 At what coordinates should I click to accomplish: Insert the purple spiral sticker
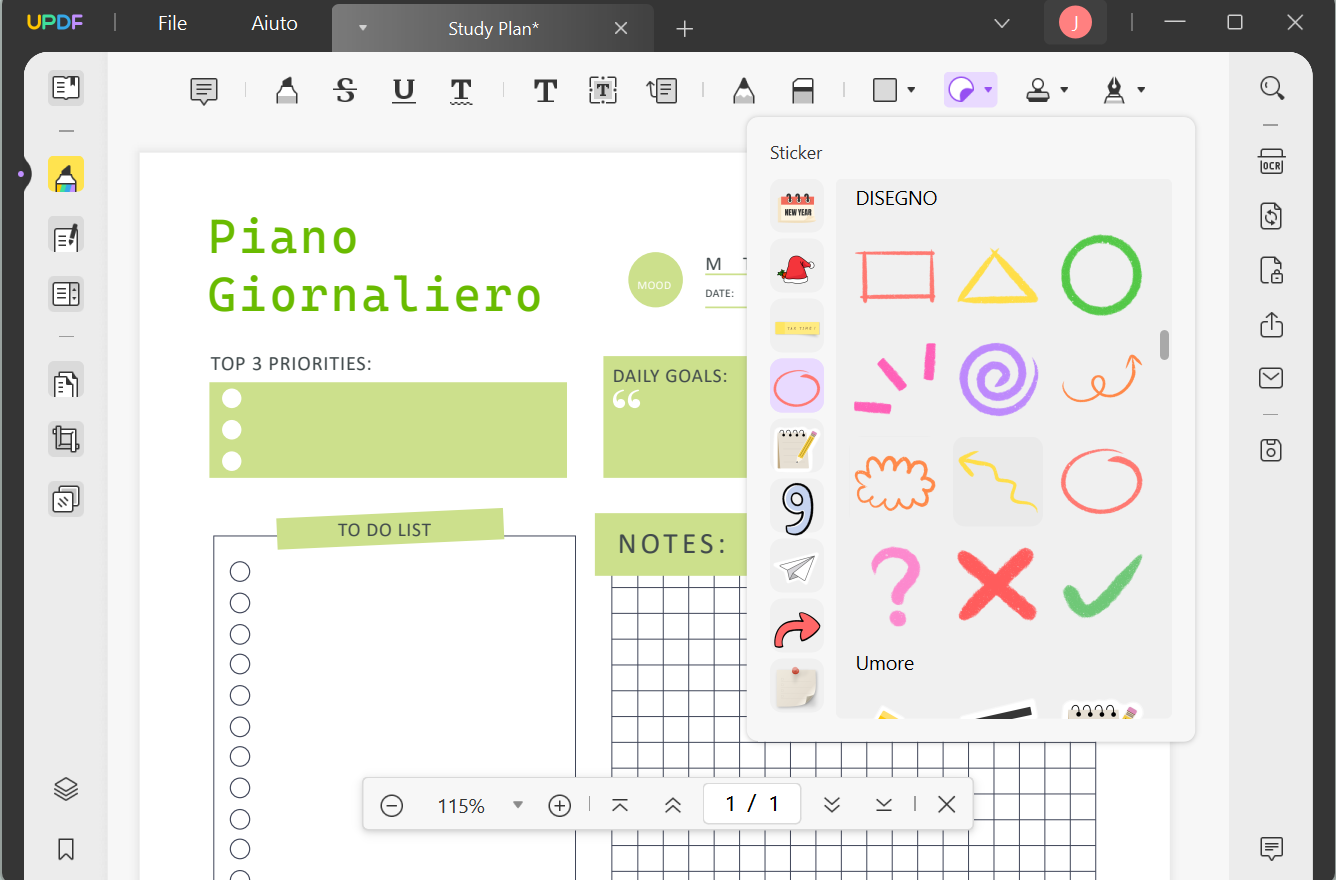tap(998, 378)
